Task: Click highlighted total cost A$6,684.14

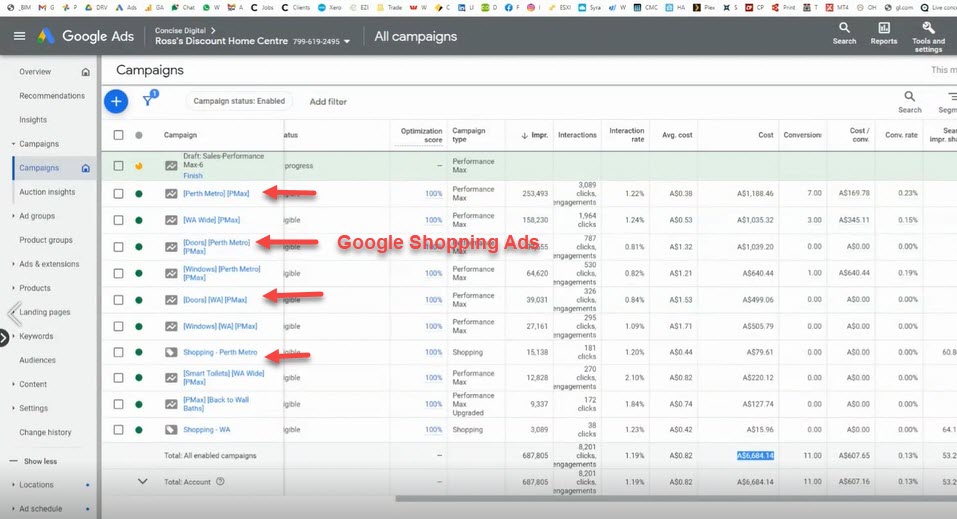Action: 755,455
